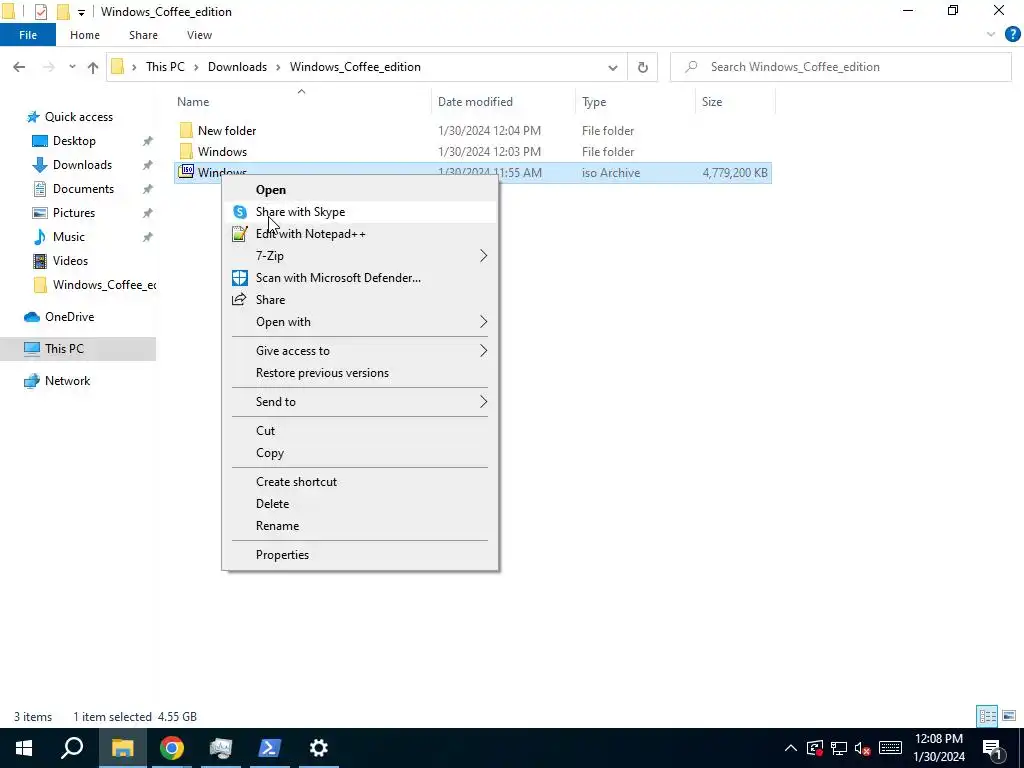This screenshot has width=1024, height=768.
Task: Choose Scan with Microsoft Defender
Action: (x=360, y=278)
